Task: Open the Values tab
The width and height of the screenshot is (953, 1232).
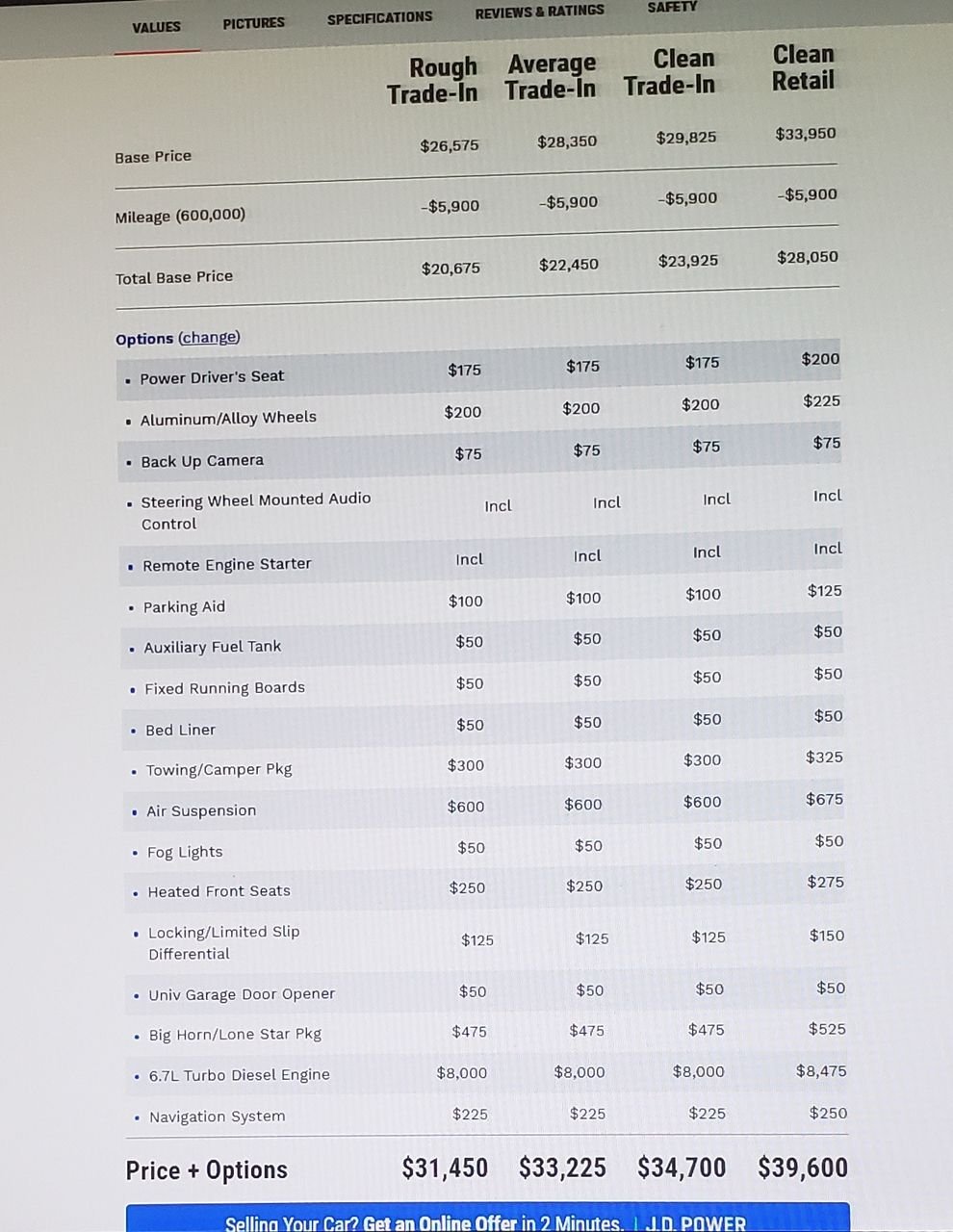Action: (156, 27)
